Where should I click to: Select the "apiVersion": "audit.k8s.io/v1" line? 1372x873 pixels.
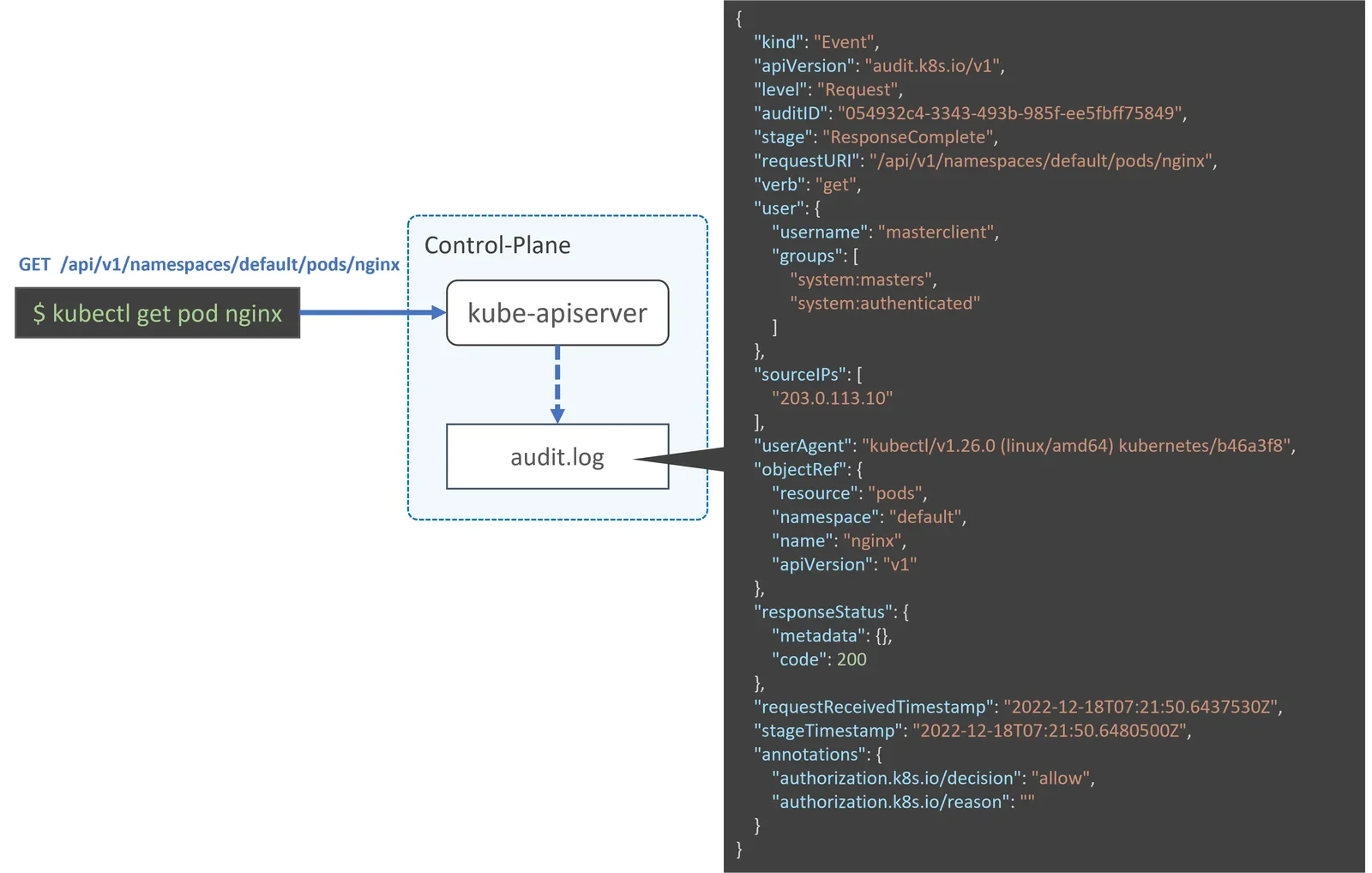pos(879,66)
